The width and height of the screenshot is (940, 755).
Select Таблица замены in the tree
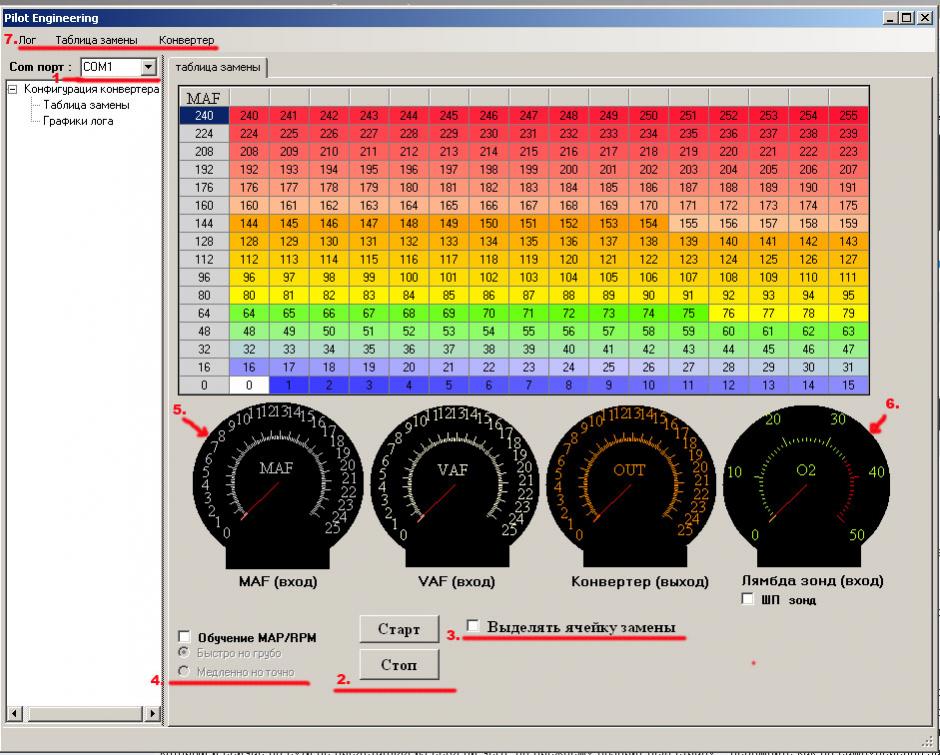pyautogui.click(x=86, y=105)
